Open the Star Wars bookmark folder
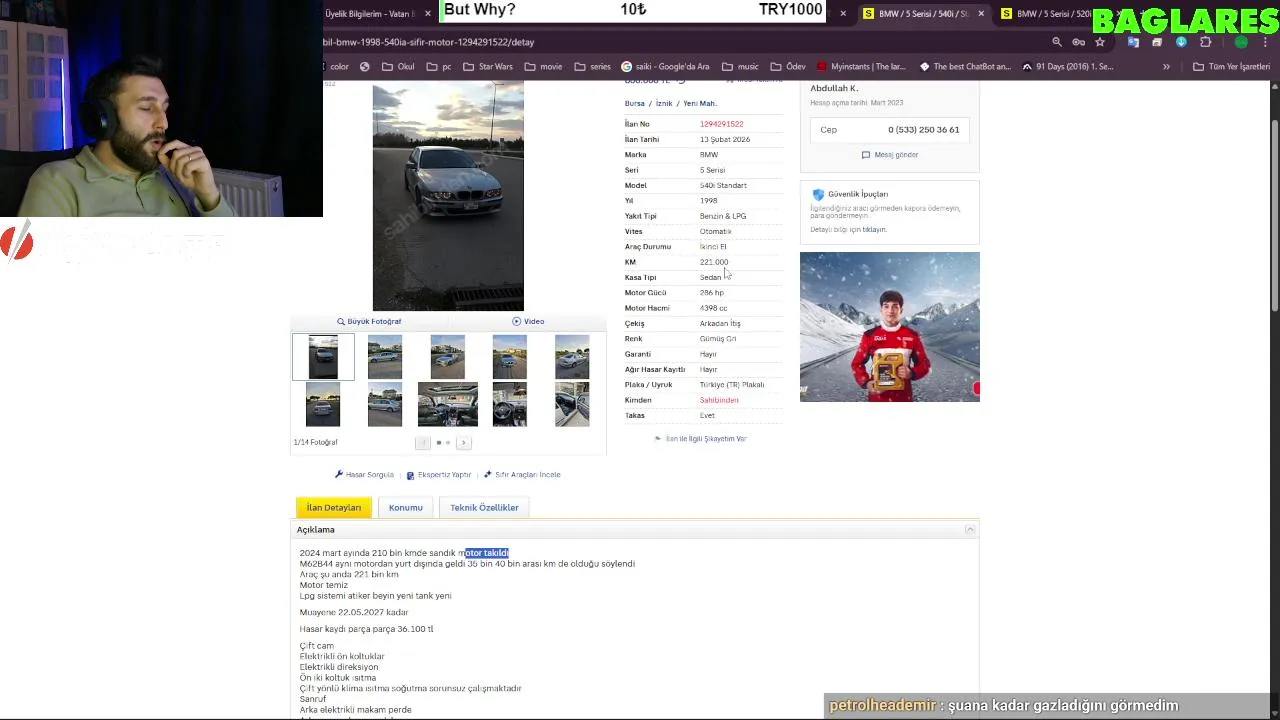Viewport: 1280px width, 720px height. (487, 67)
